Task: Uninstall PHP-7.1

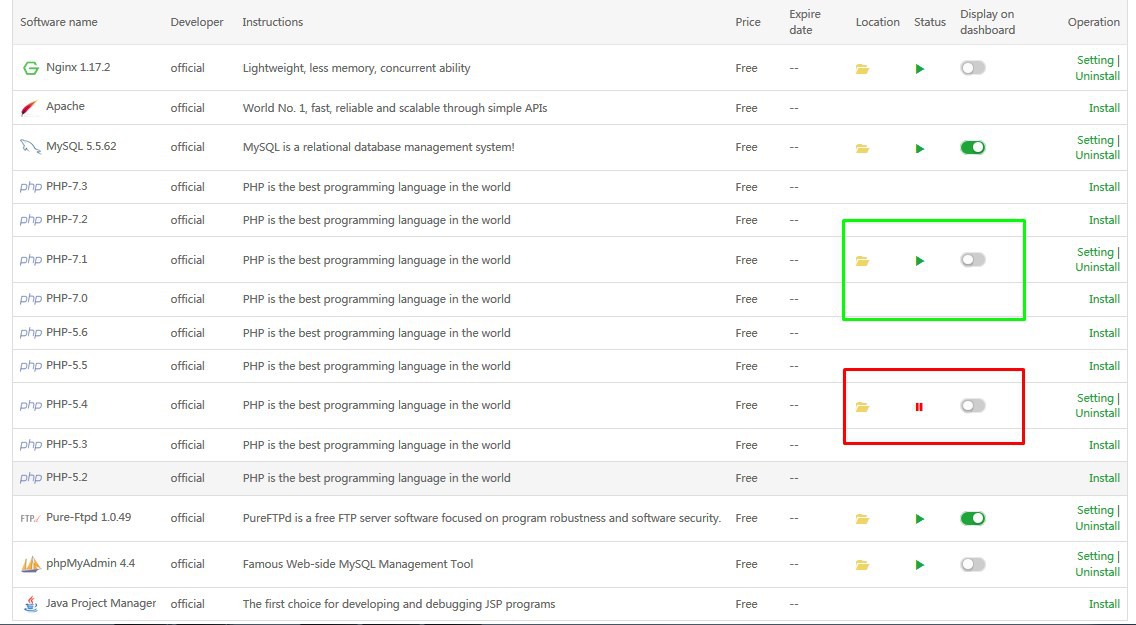Action: click(1098, 267)
